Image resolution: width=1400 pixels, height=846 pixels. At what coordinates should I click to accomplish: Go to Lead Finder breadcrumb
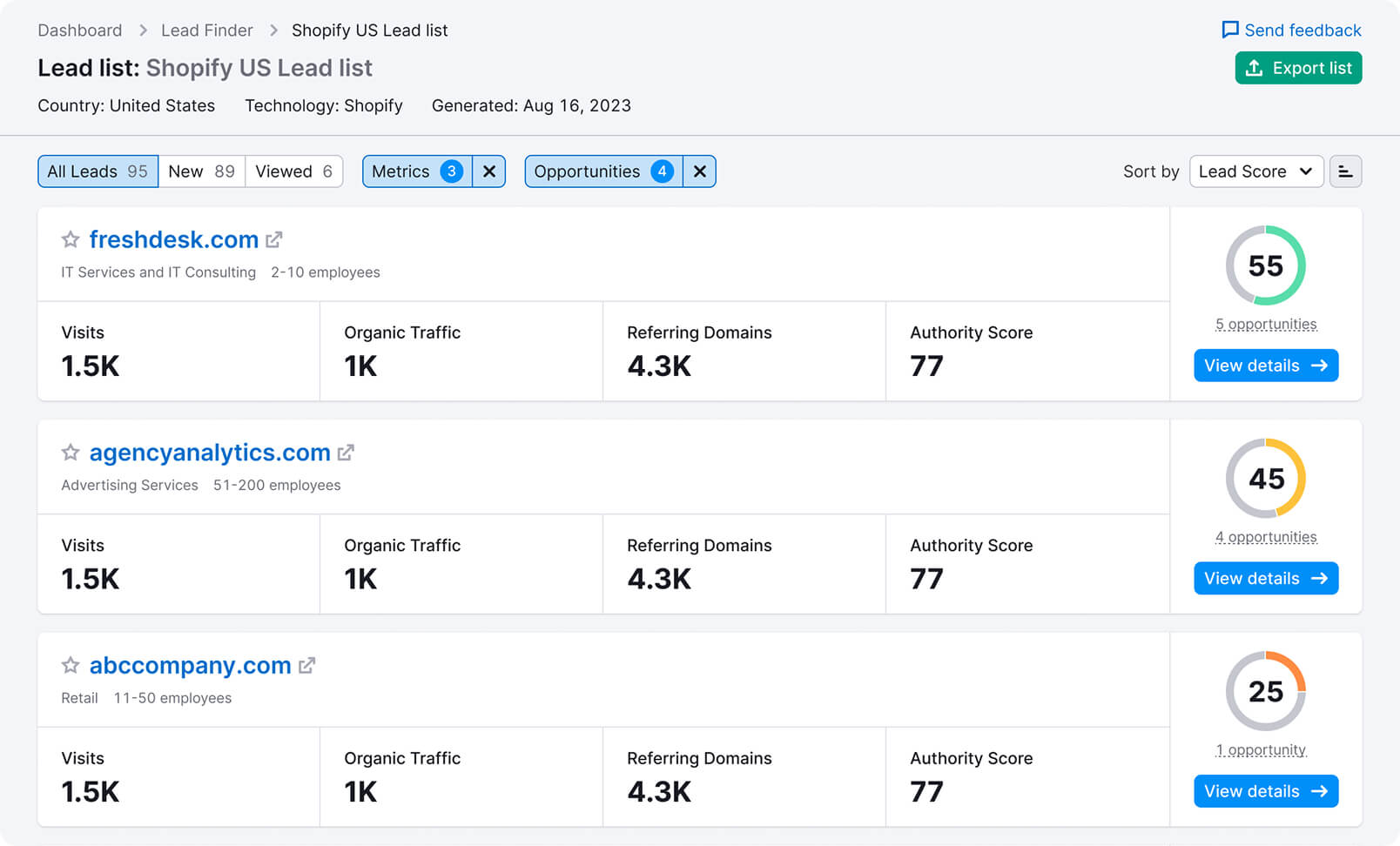tap(206, 30)
